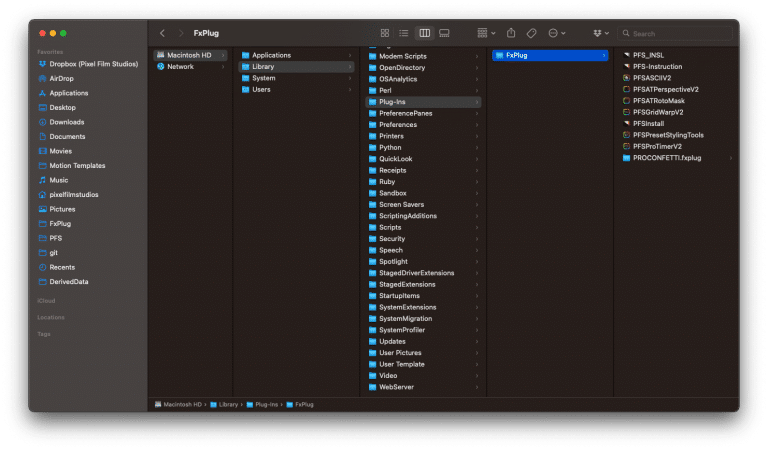Open Dropbox (Pixel Film Studios) in sidebar
The height and width of the screenshot is (450, 768).
click(x=89, y=64)
